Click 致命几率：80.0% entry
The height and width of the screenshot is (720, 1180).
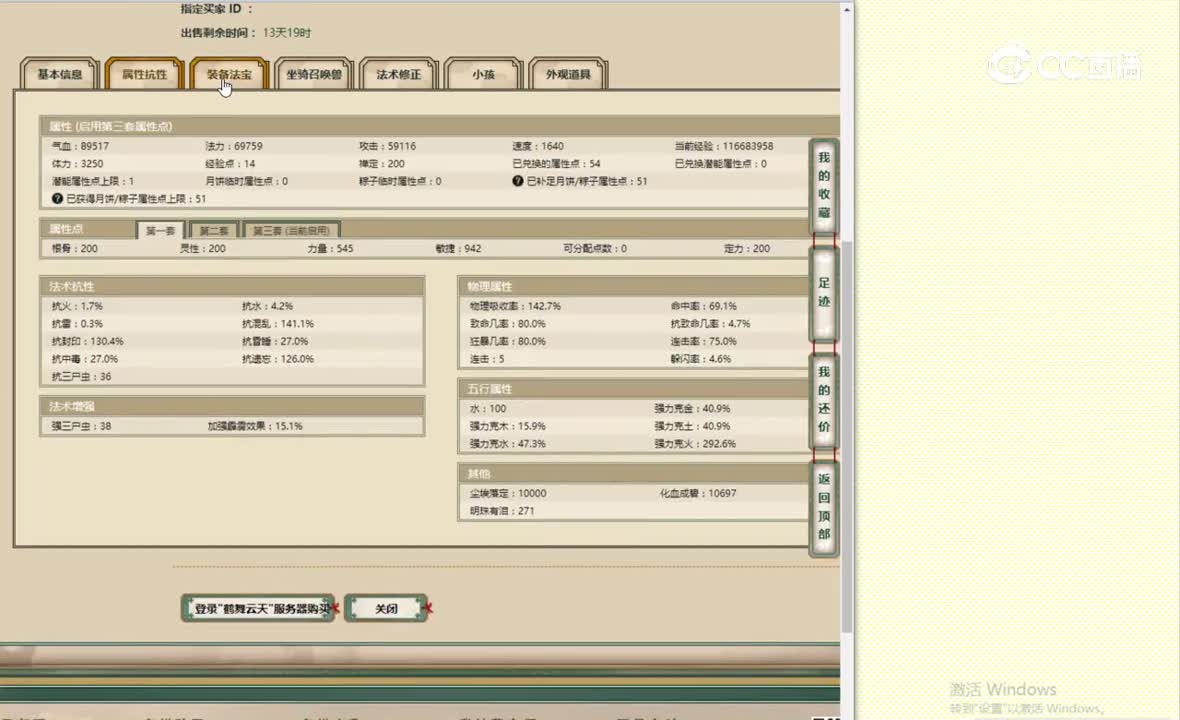508,324
